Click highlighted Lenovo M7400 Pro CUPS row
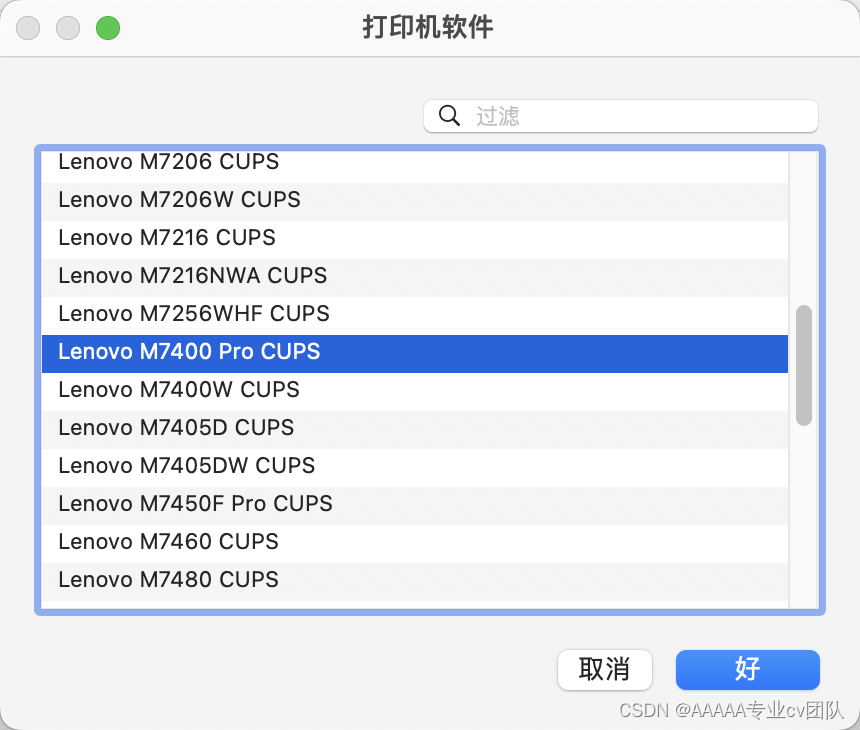The width and height of the screenshot is (860, 730). (x=415, y=354)
